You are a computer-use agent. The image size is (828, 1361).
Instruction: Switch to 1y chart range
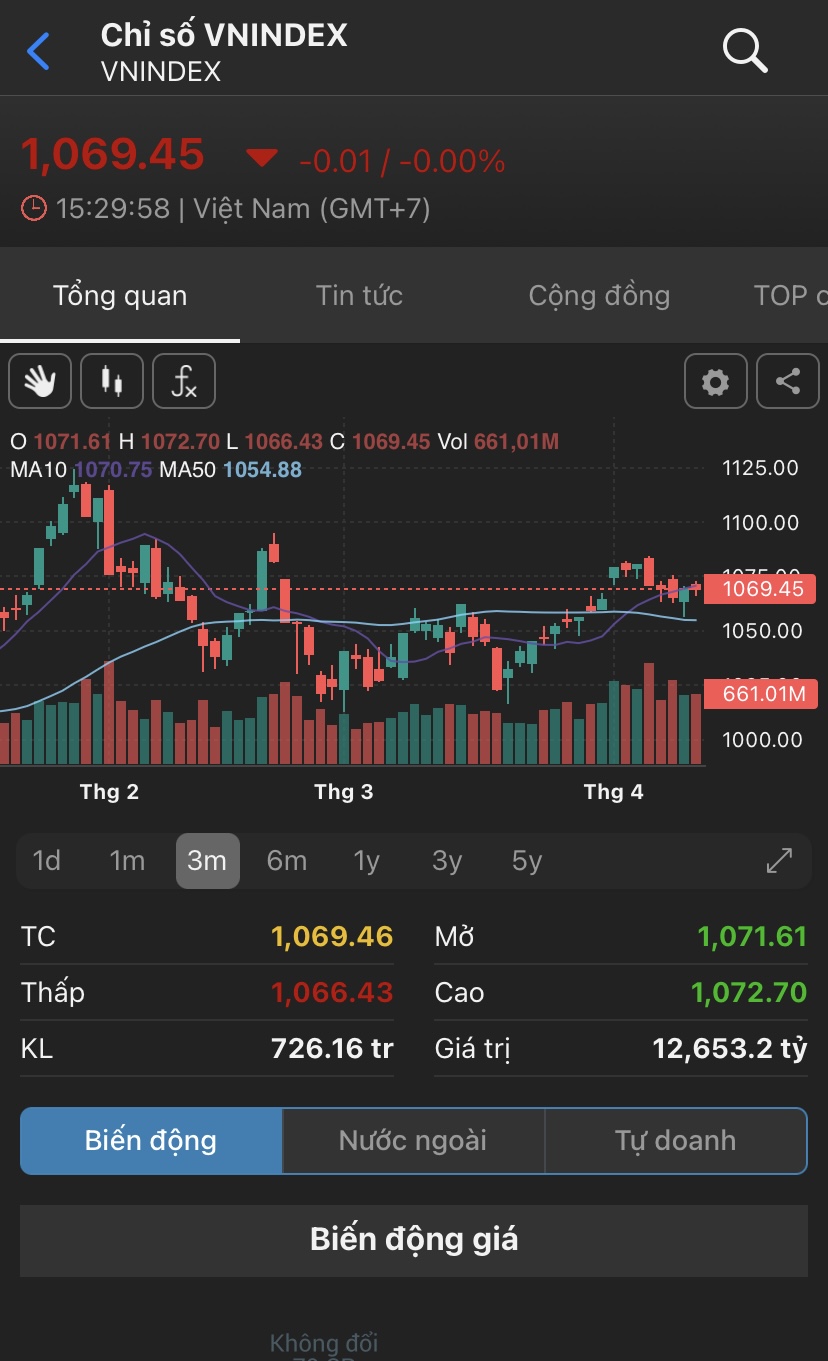pyautogui.click(x=367, y=861)
